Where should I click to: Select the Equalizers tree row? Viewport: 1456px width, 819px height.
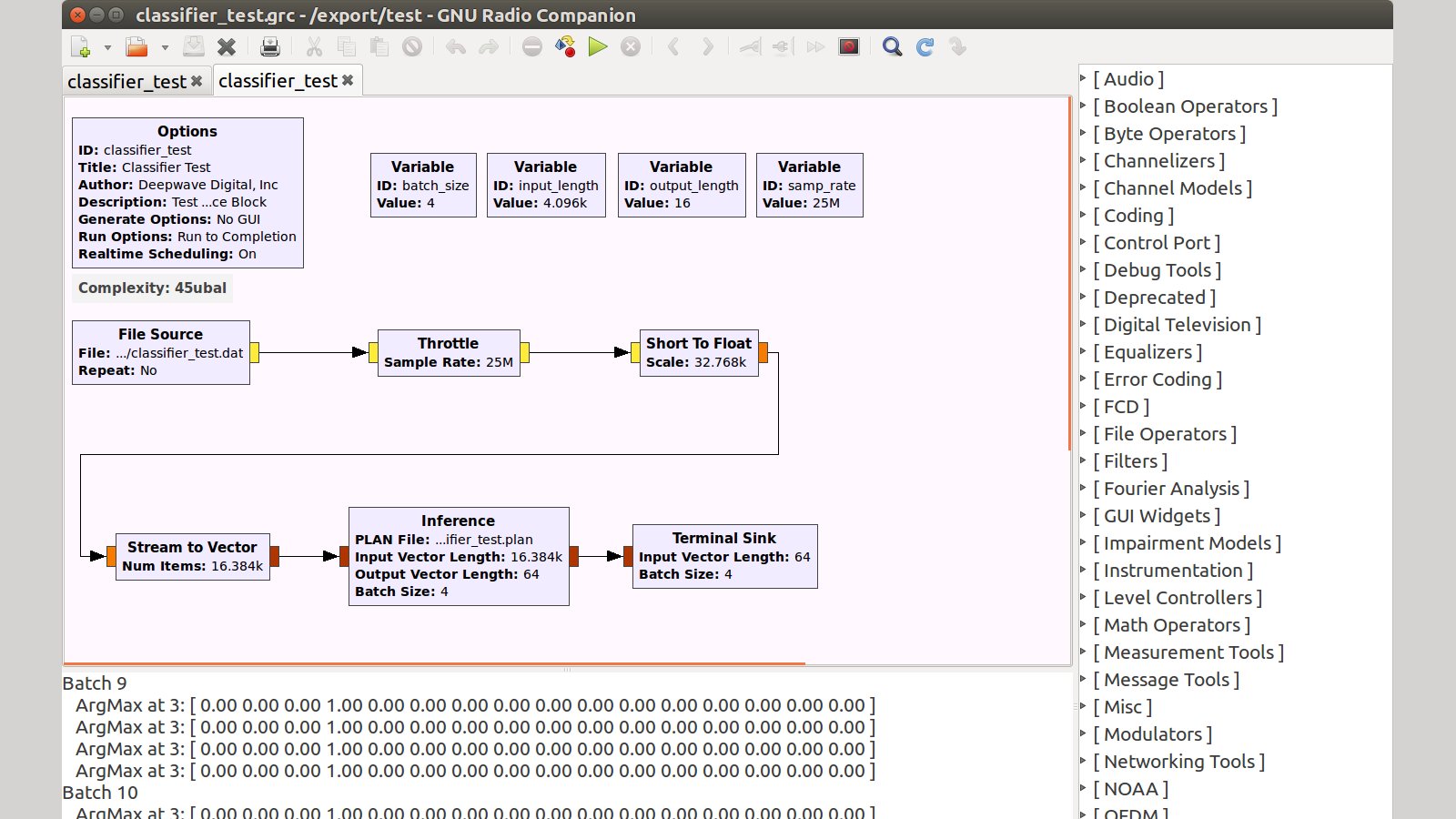point(1235,352)
